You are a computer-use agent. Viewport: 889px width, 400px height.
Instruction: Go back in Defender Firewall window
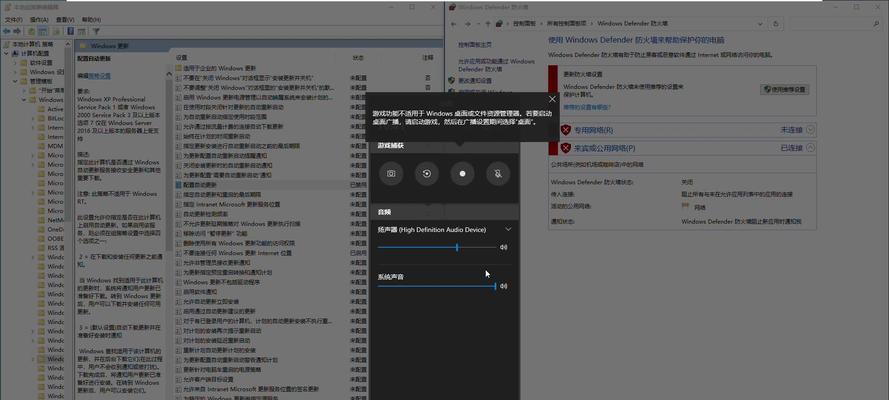click(x=453, y=24)
